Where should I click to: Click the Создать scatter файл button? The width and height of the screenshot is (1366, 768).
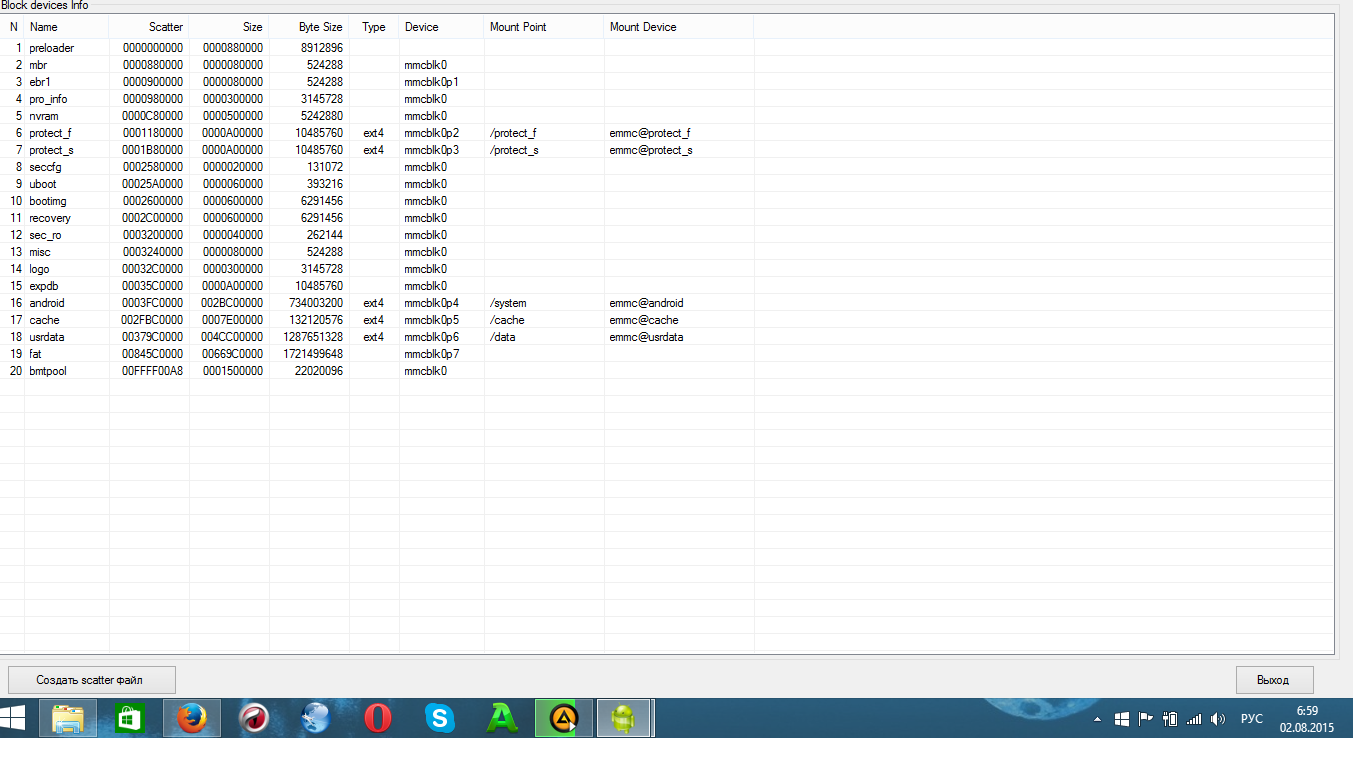point(91,680)
